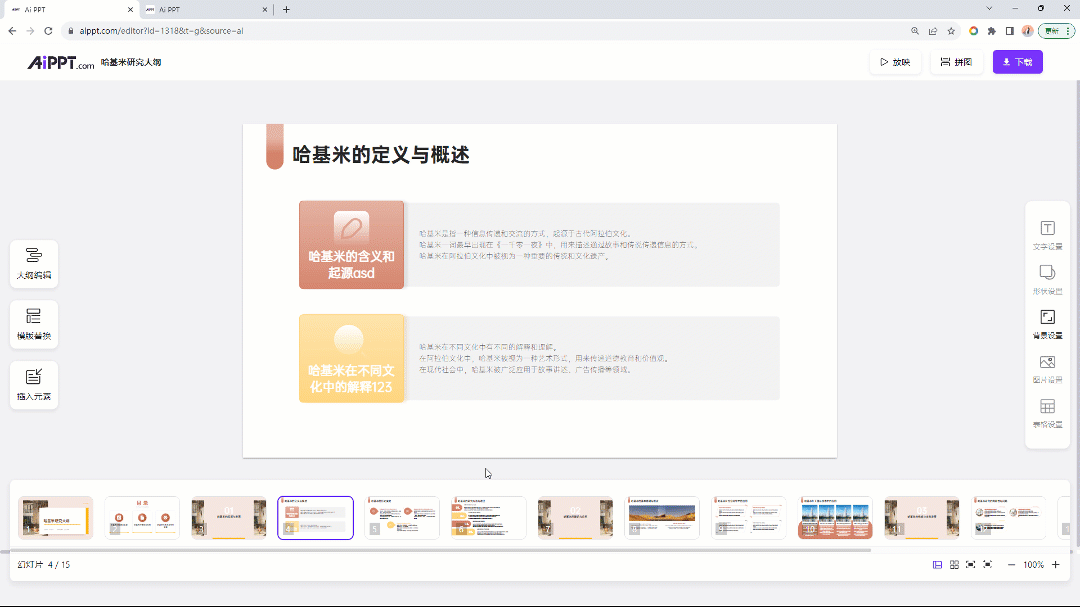Open the 100% zoom level selector
This screenshot has height=607, width=1080.
click(1032, 564)
